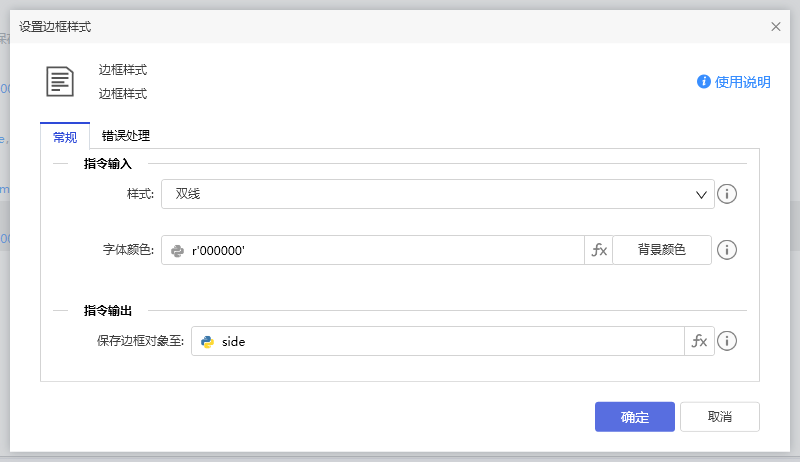
Task: Toggle the fx button in the side output field
Action: [699, 341]
